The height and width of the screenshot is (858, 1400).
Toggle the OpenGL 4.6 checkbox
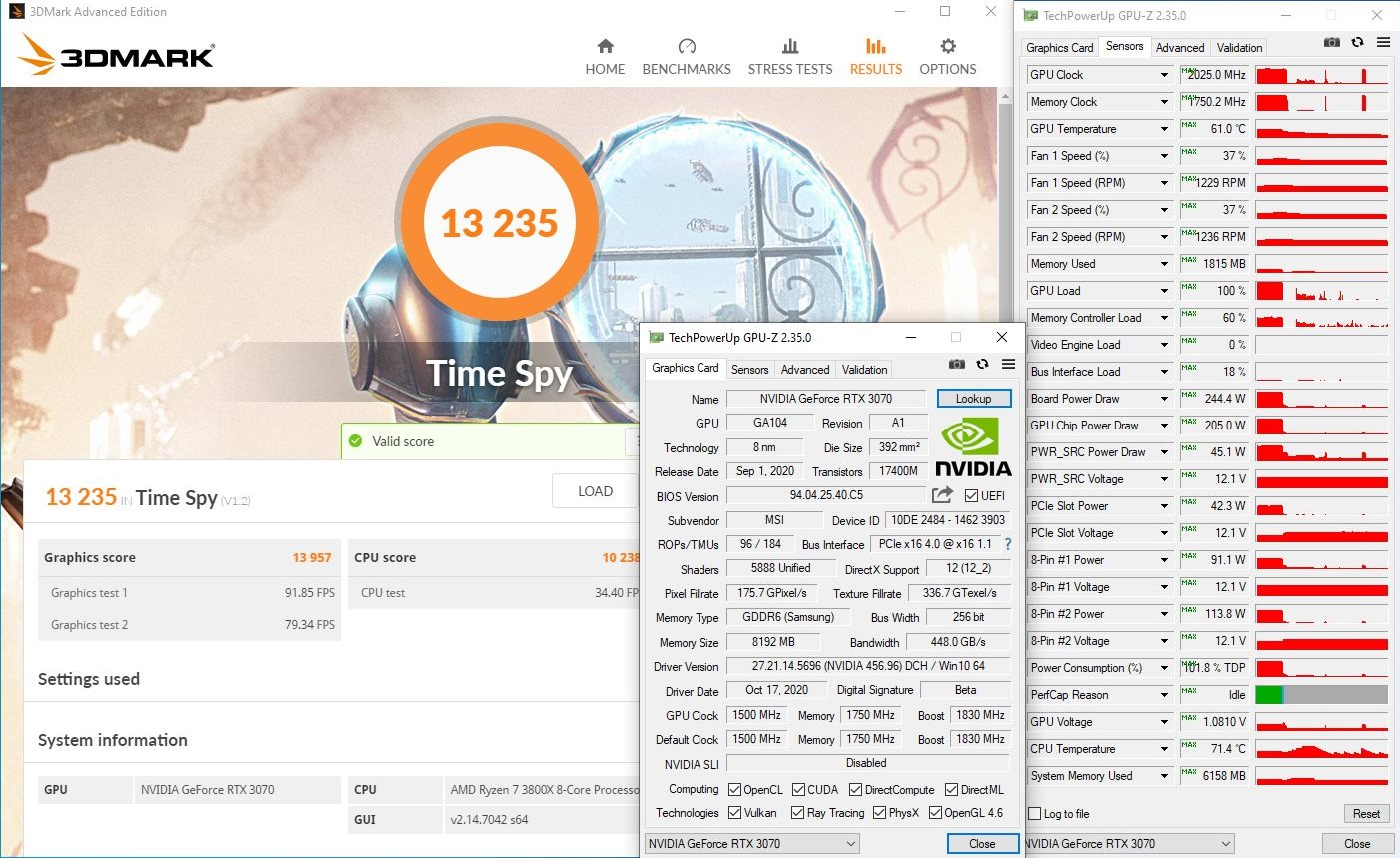pyautogui.click(x=936, y=813)
